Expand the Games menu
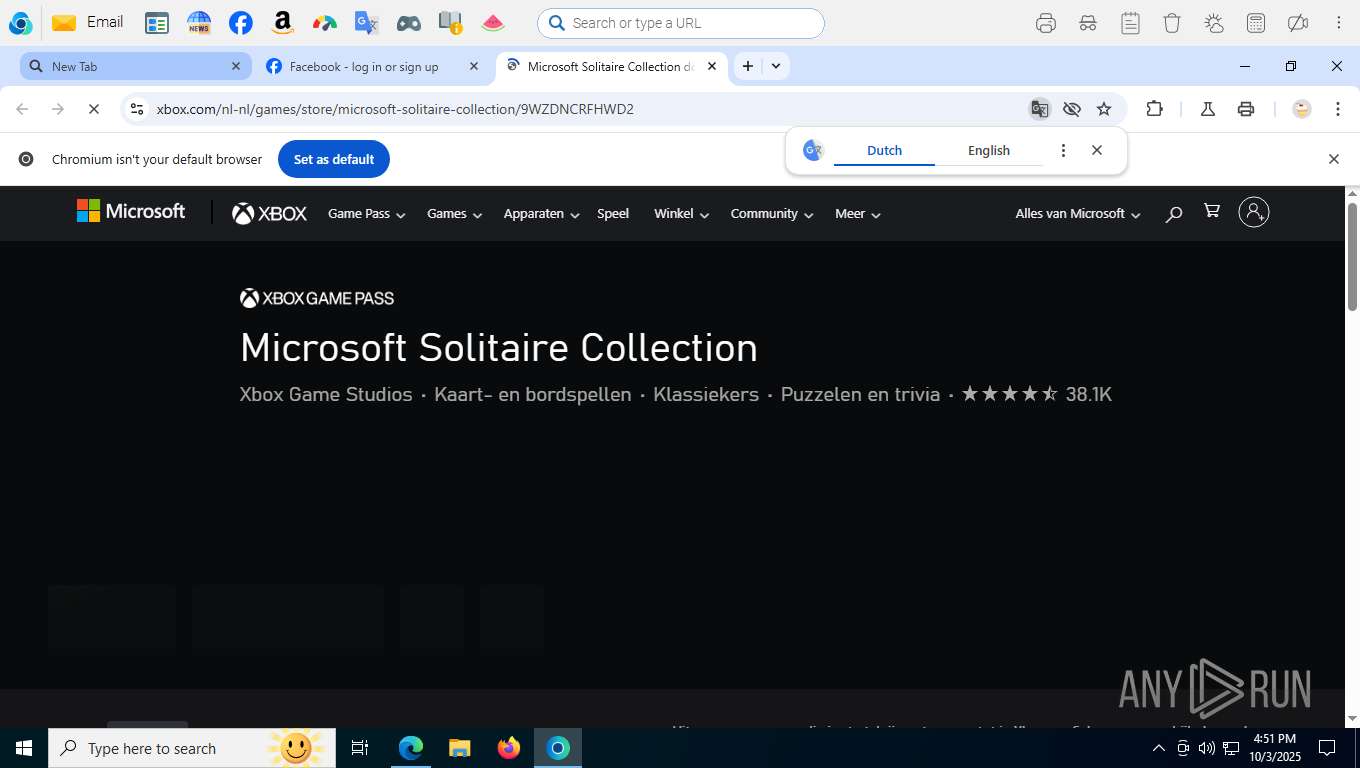This screenshot has height=768, width=1360. coord(454,214)
